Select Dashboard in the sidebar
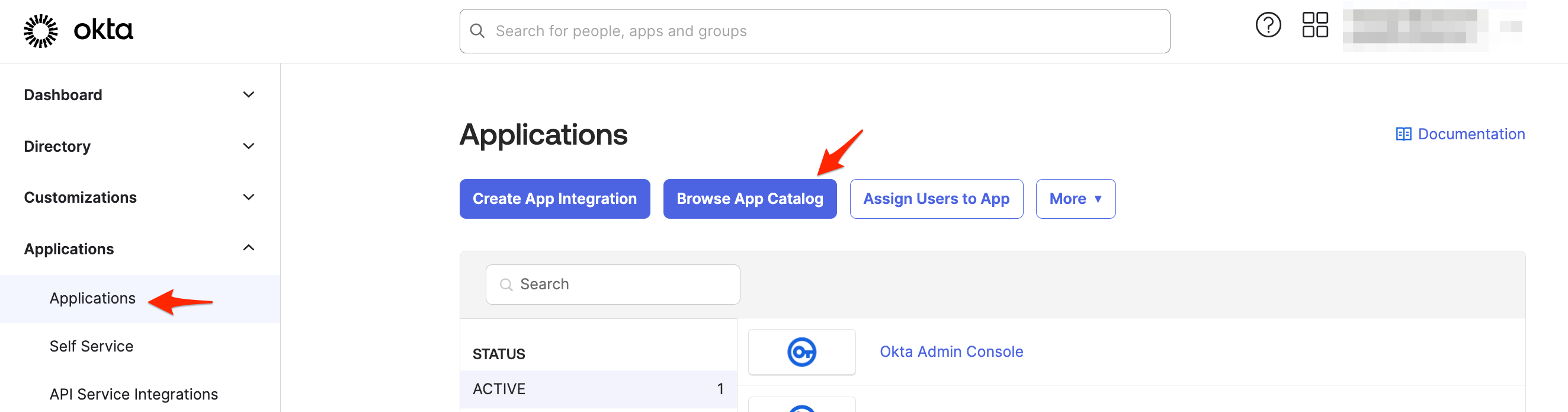Viewport: 1568px width, 412px height. 63,95
